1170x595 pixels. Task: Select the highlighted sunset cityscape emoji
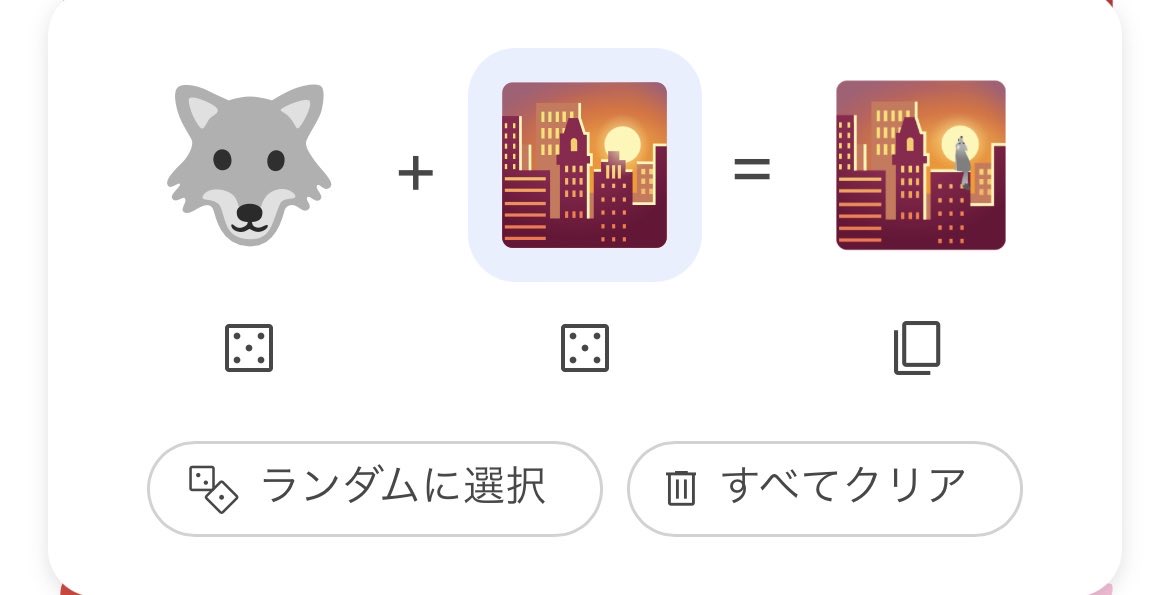tap(584, 165)
